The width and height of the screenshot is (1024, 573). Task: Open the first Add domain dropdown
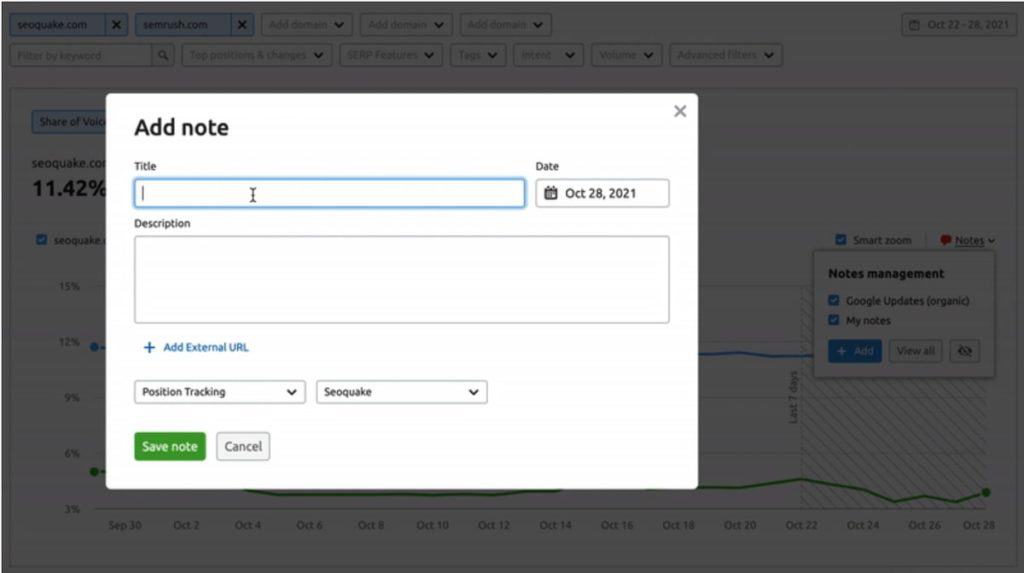(306, 25)
